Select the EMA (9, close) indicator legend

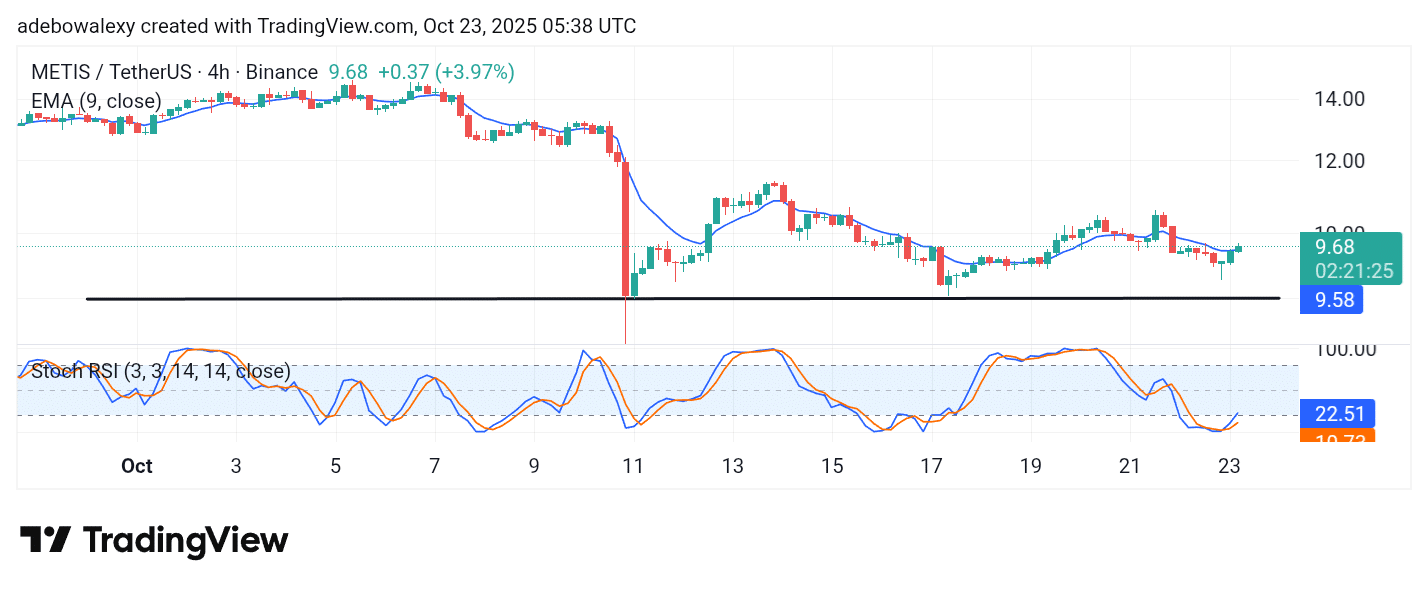click(96, 101)
